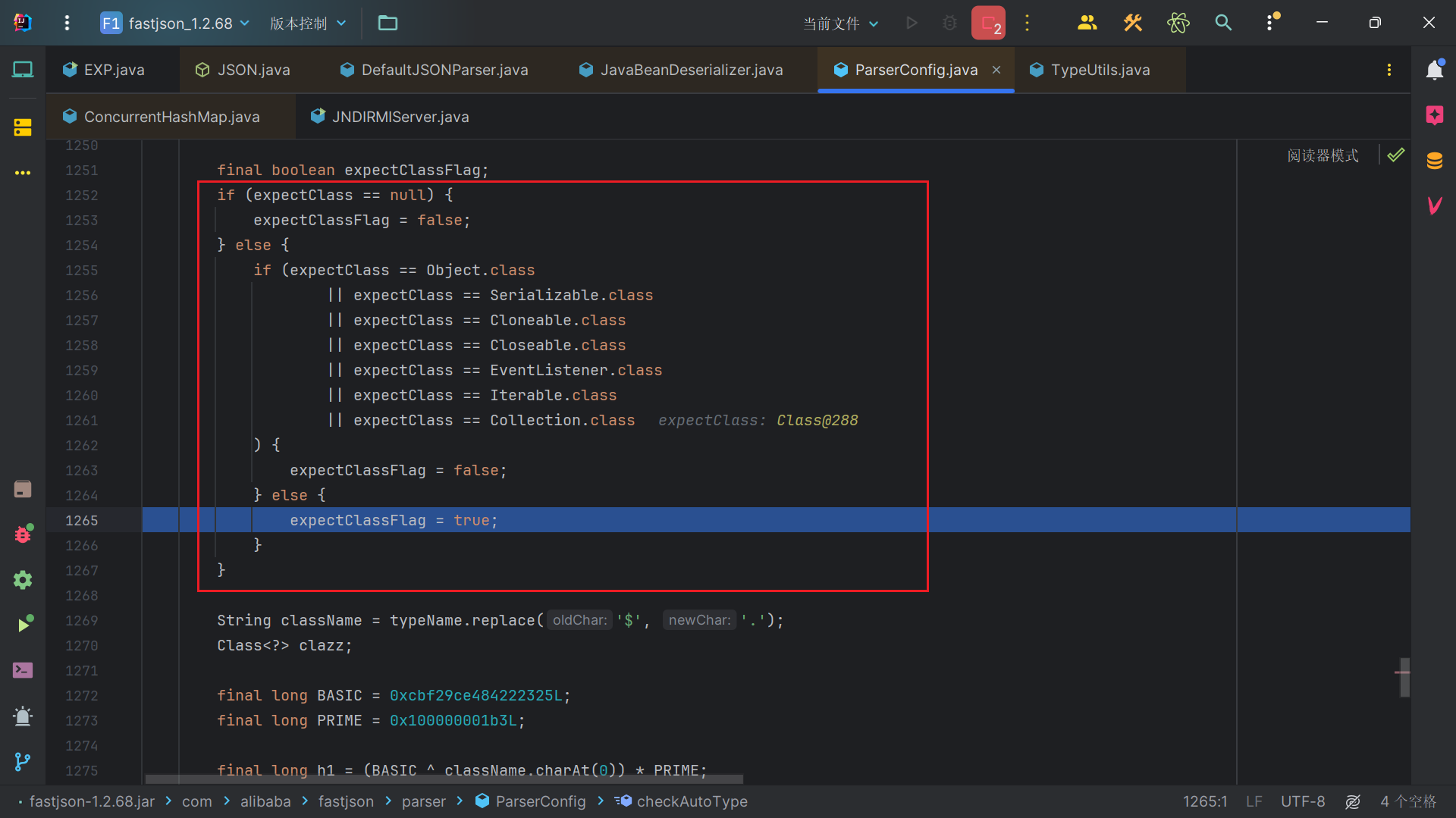Switch to DefaultJSONParser.java tab
The height and width of the screenshot is (818, 1456).
coord(435,70)
